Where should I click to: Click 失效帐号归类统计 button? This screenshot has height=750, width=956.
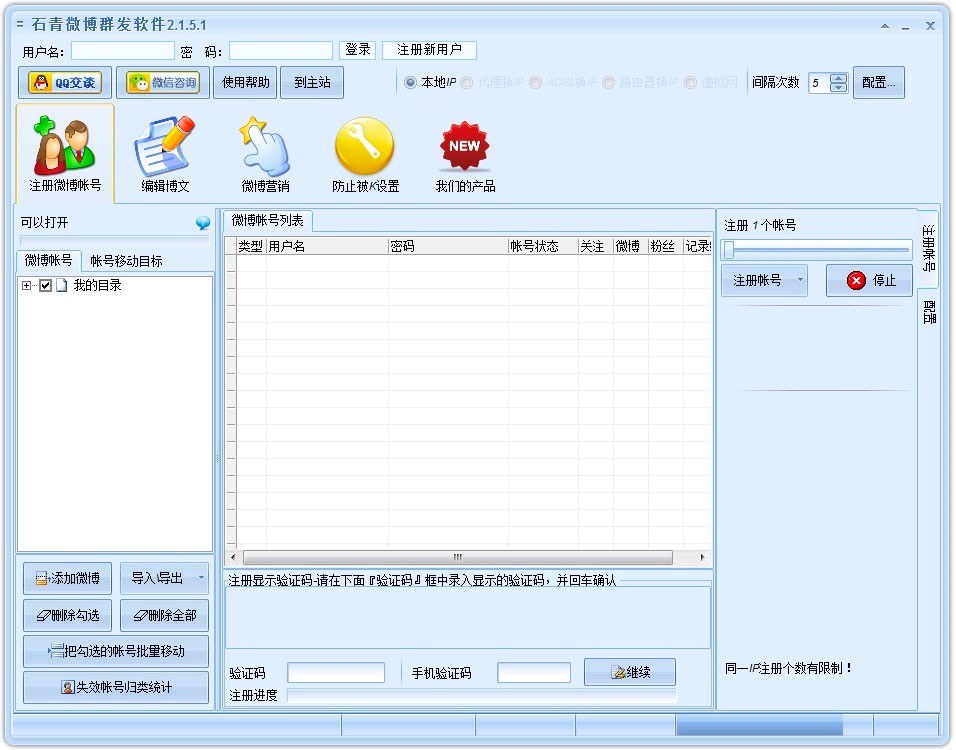(x=116, y=687)
